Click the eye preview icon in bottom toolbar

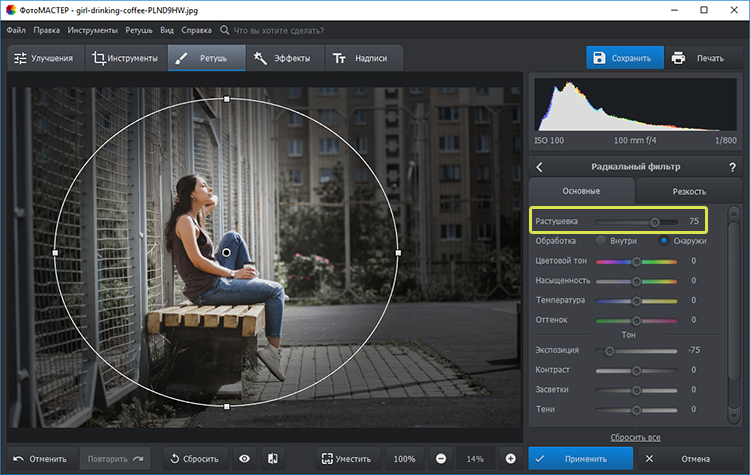245,458
